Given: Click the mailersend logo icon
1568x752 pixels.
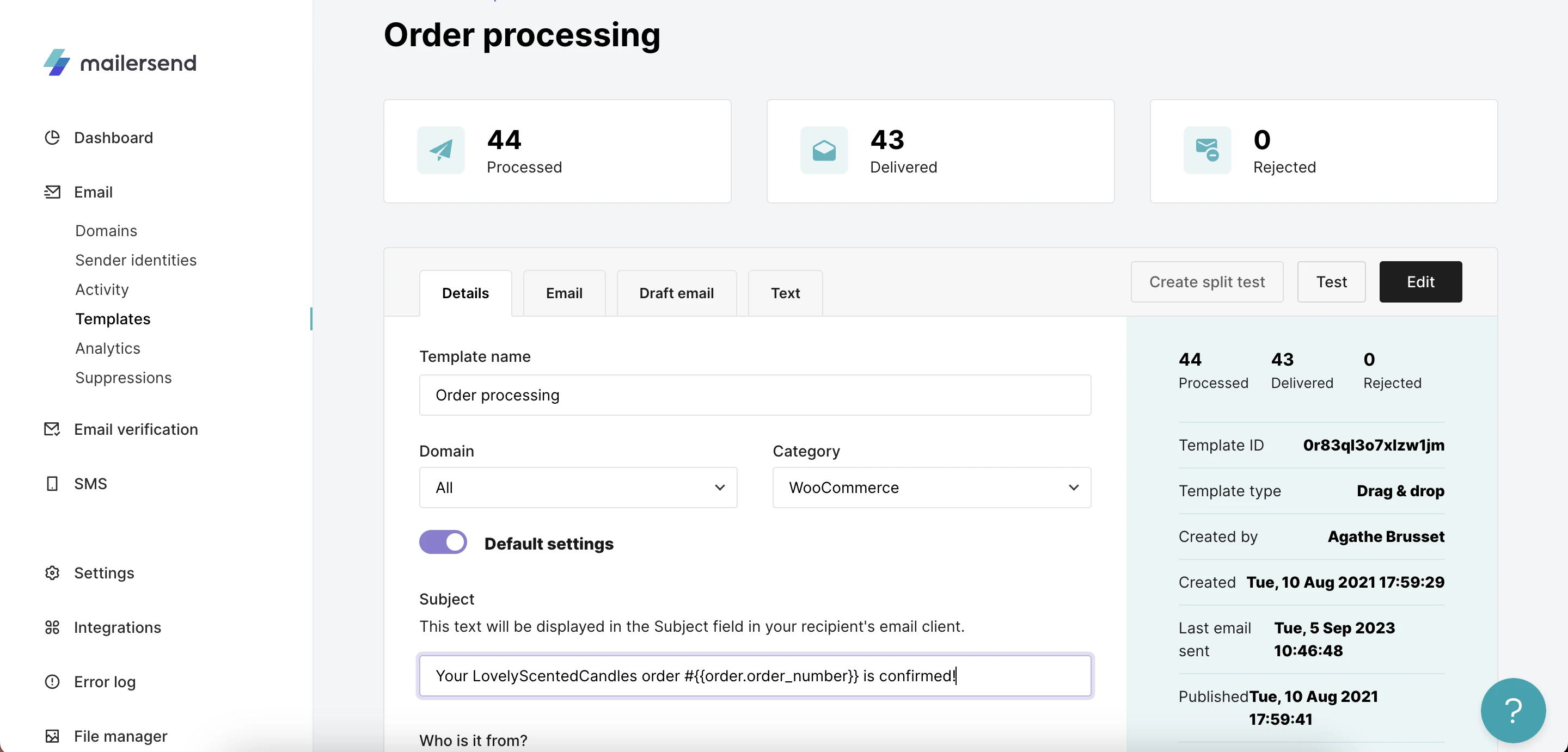Looking at the screenshot, I should 57,63.
